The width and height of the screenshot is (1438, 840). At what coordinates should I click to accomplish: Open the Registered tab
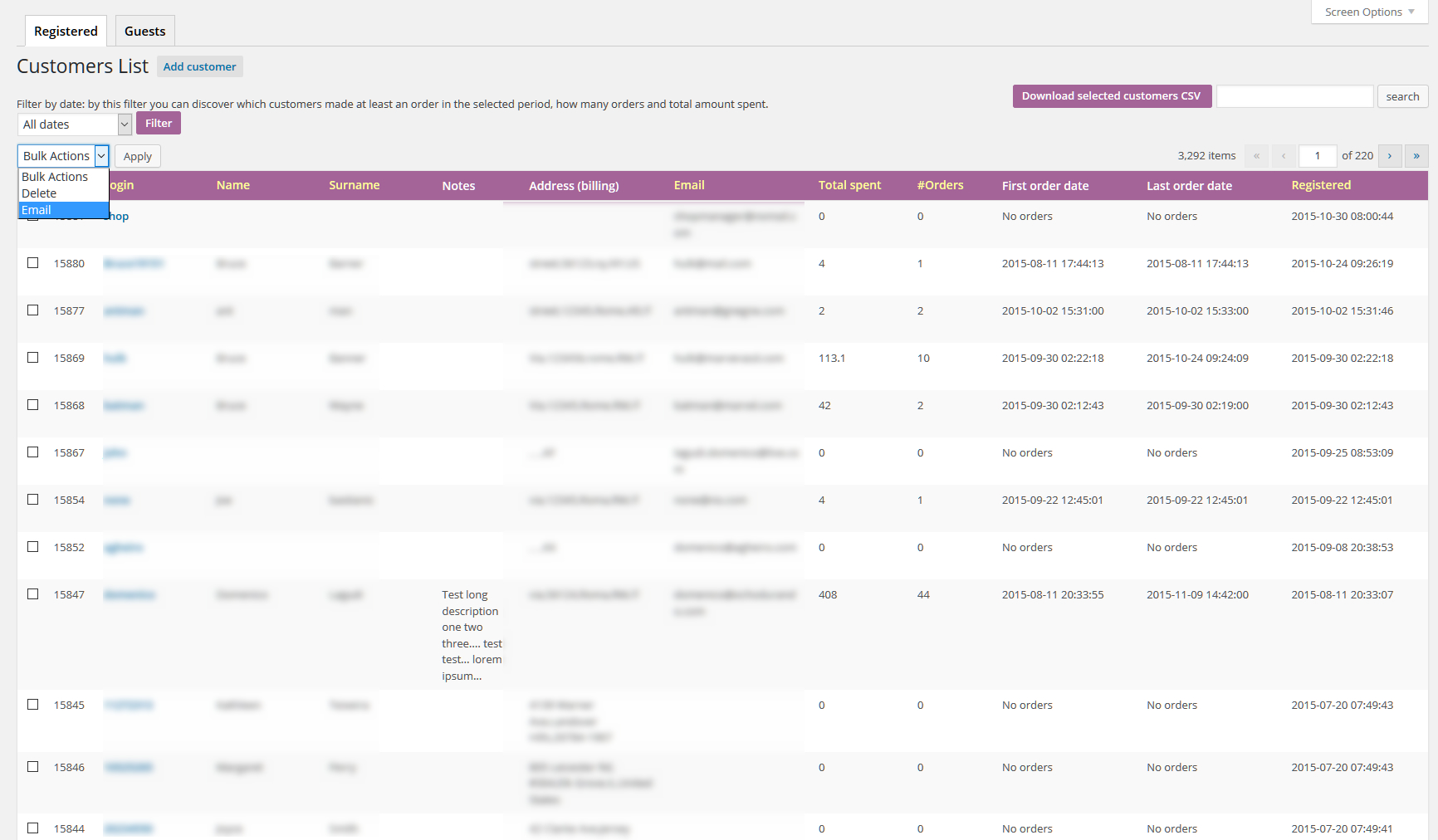coord(66,32)
